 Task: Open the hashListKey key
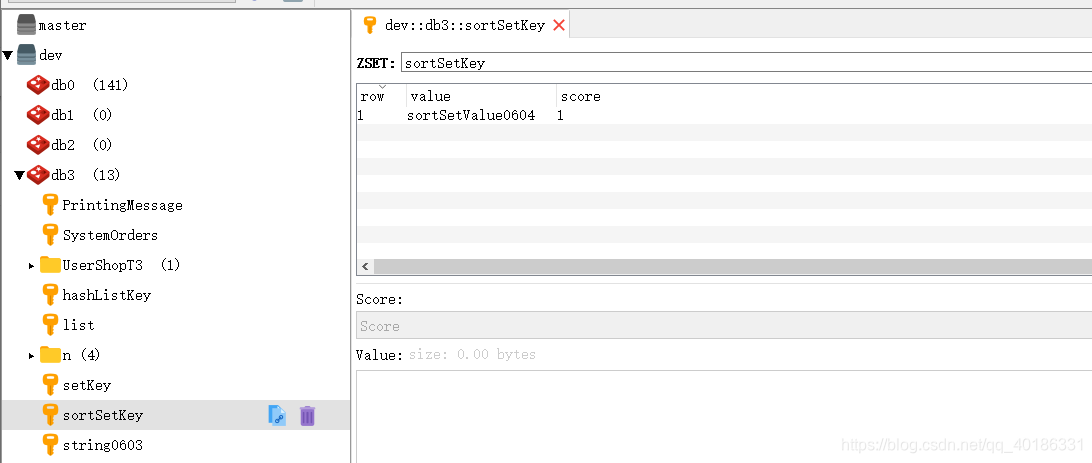(x=107, y=295)
